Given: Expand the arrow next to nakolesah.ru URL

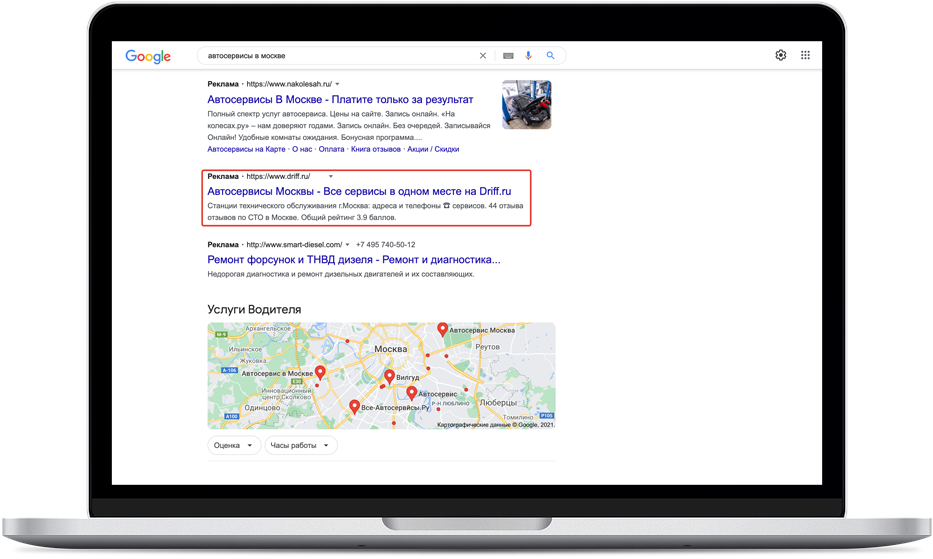Looking at the screenshot, I should (x=337, y=83).
